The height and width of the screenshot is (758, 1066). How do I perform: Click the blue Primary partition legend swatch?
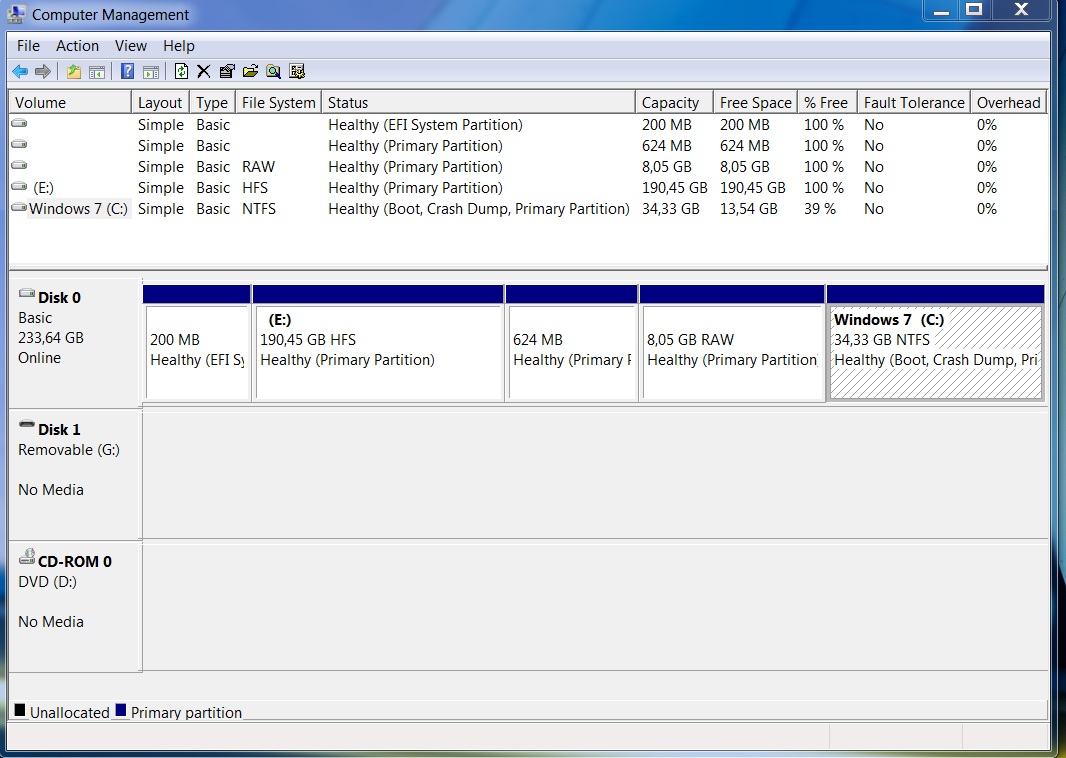coord(121,710)
